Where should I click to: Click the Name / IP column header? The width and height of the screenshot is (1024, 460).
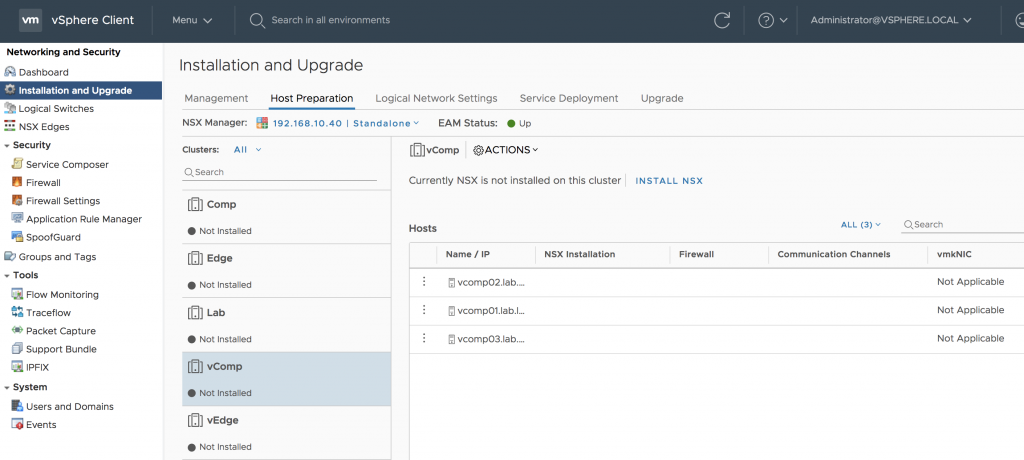pyautogui.click(x=468, y=254)
